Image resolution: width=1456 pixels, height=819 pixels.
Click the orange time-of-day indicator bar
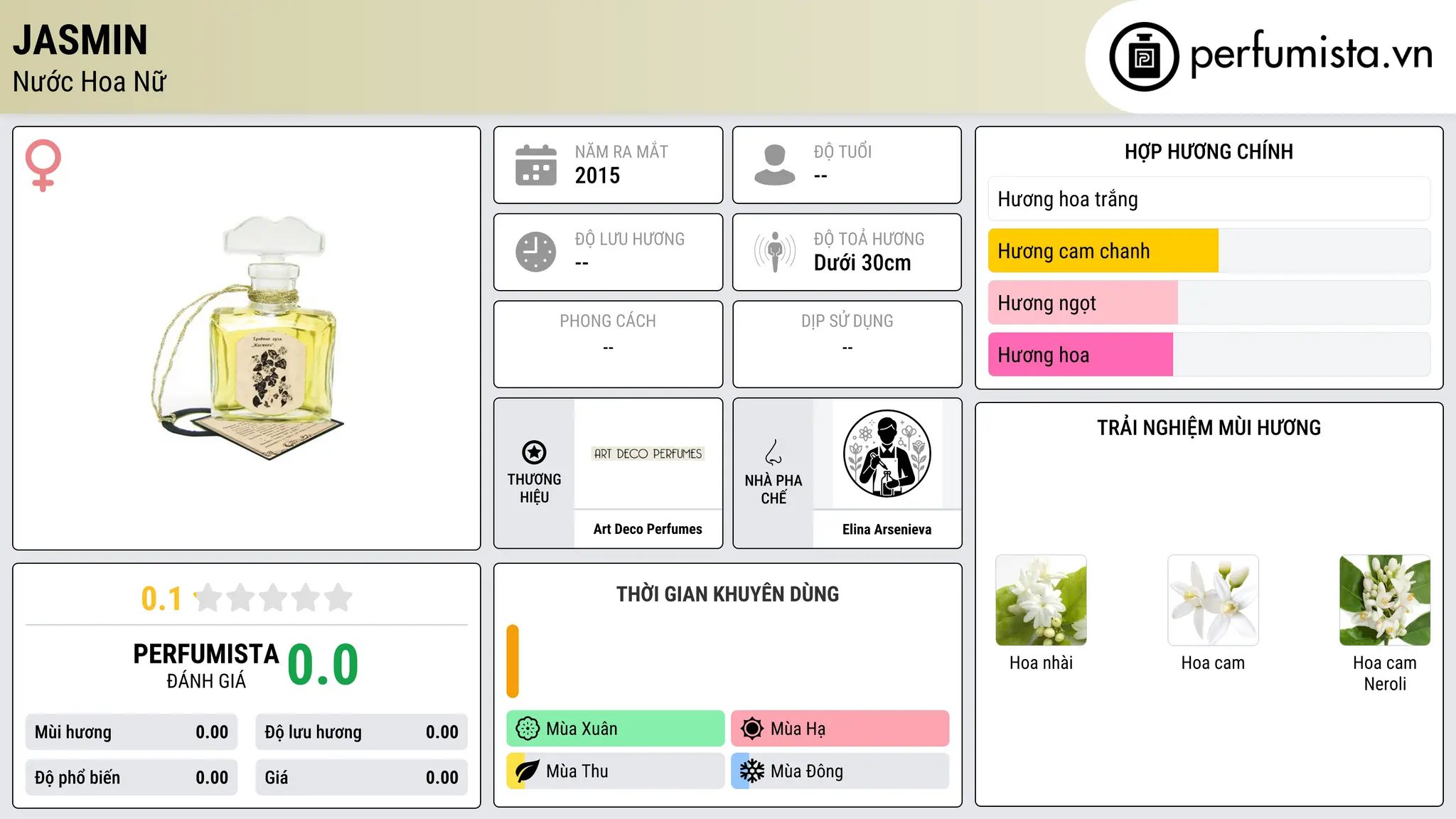pyautogui.click(x=513, y=661)
